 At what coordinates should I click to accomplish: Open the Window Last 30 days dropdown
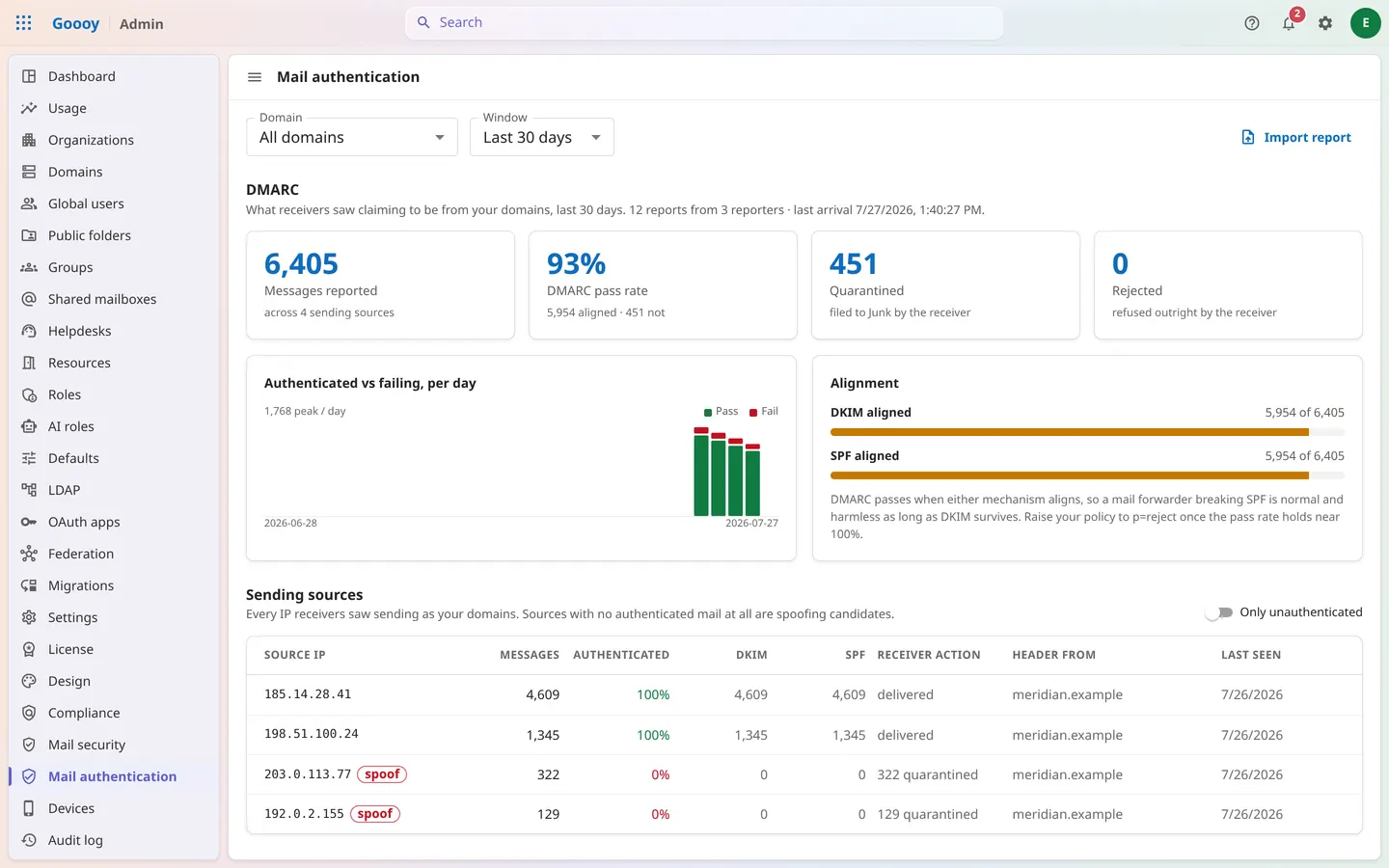click(542, 137)
